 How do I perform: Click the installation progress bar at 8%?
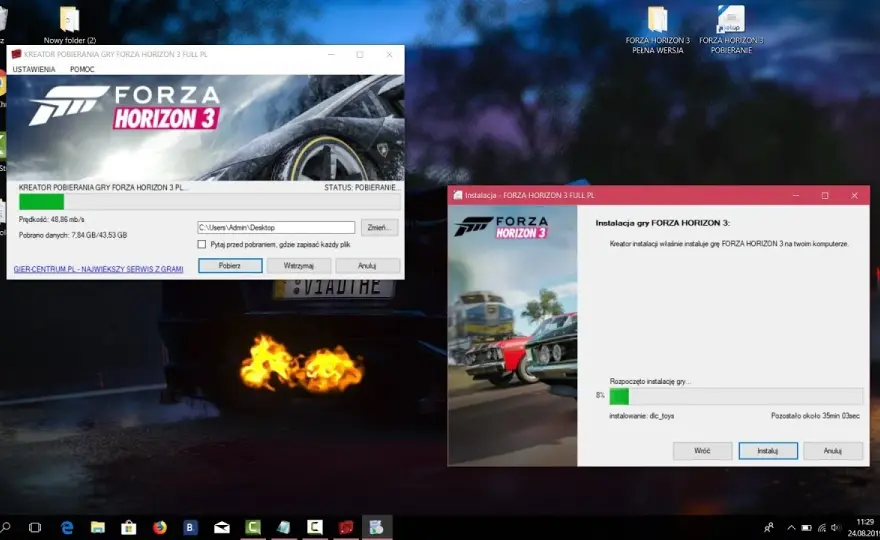tap(736, 396)
